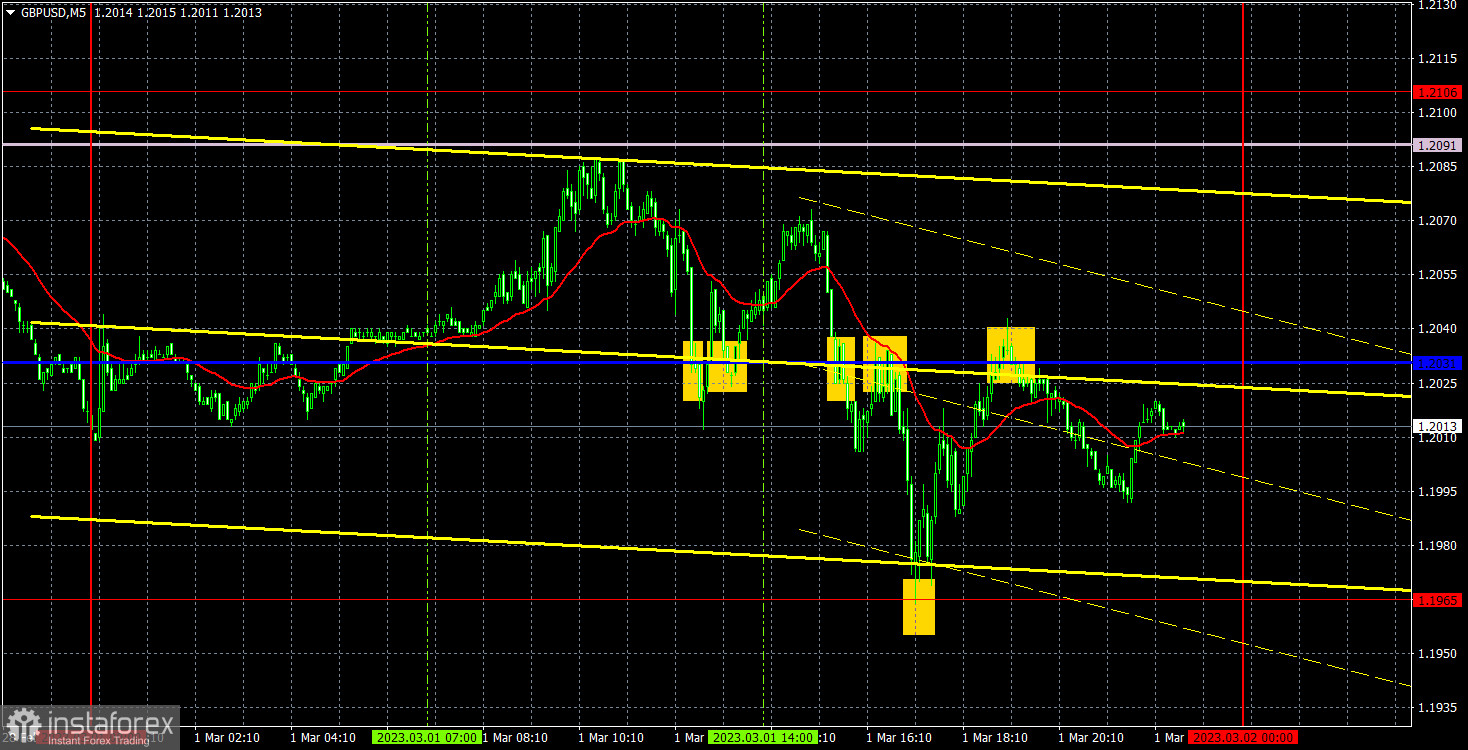Viewport: 1468px width, 750px height.
Task: Click the 1.1980 price on the scale
Action: [x=1438, y=545]
